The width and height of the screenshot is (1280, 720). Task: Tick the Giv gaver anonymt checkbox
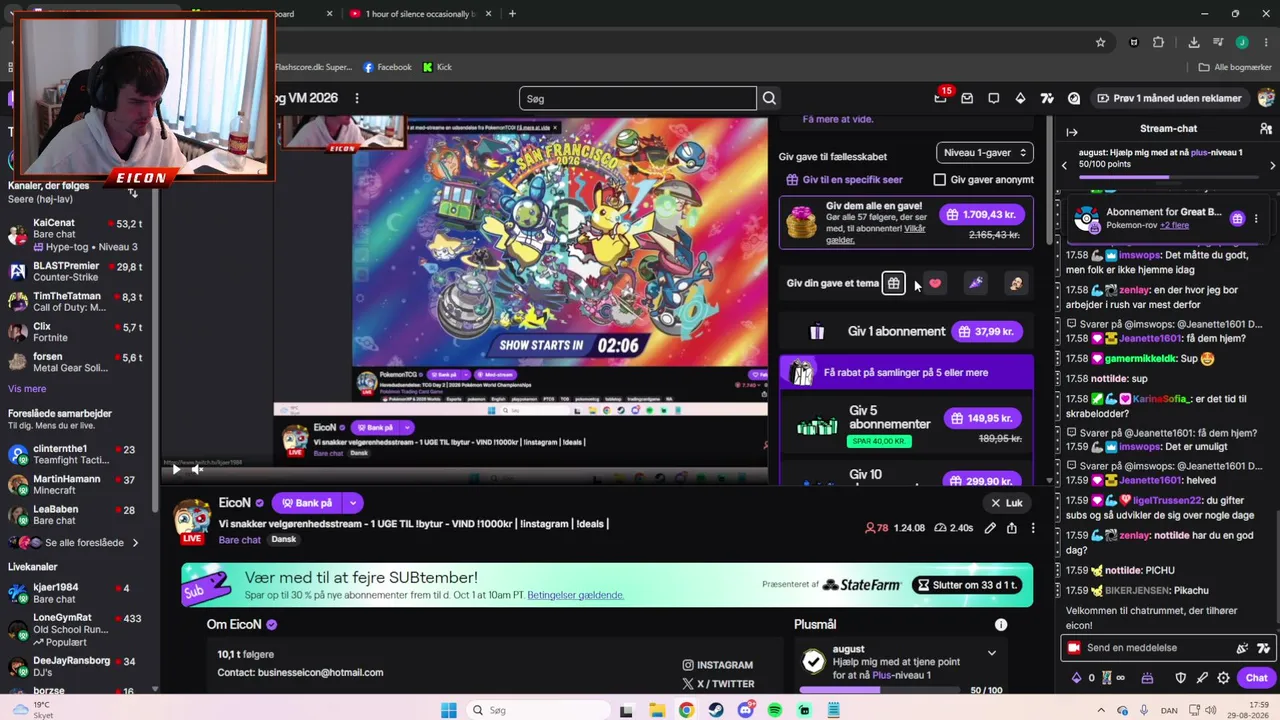pos(939,180)
